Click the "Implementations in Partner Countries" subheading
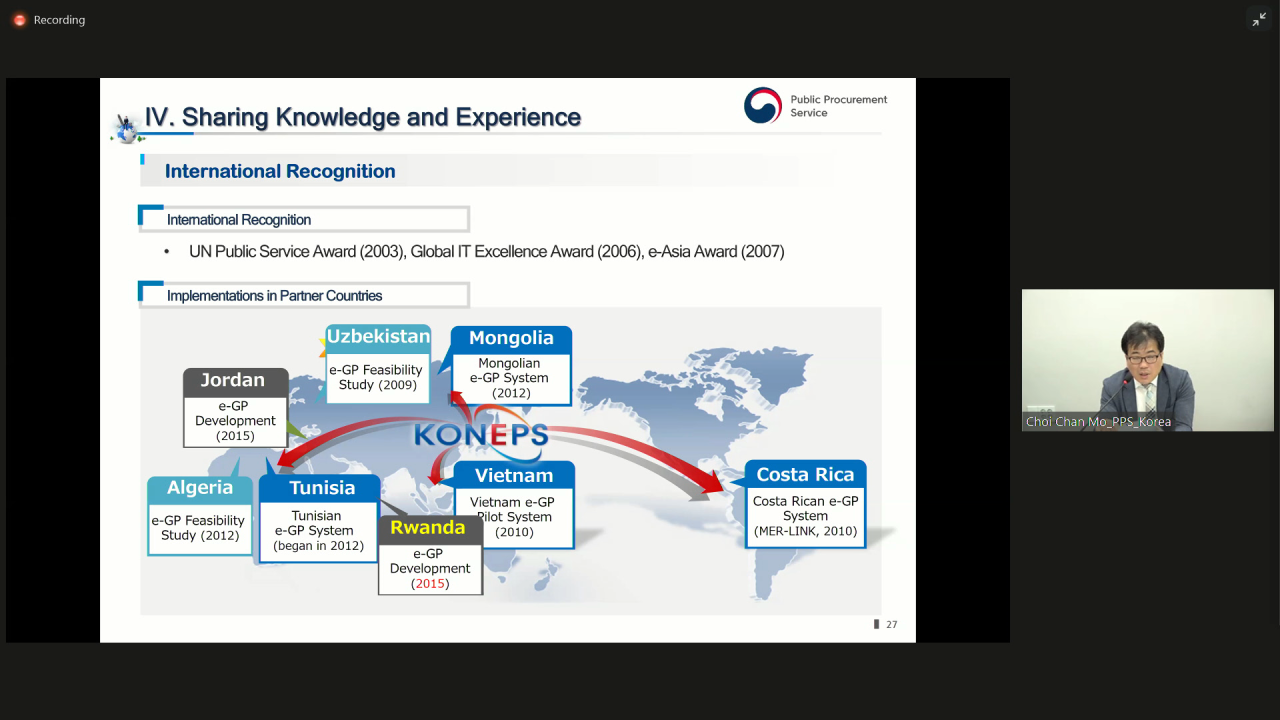Image resolution: width=1280 pixels, height=720 pixels. click(x=275, y=296)
